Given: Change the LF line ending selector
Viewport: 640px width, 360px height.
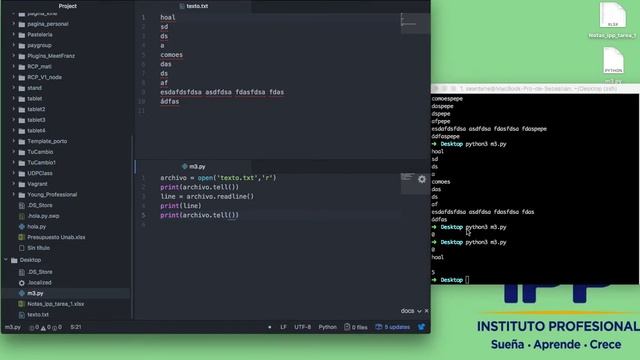Looking at the screenshot, I should [x=283, y=327].
